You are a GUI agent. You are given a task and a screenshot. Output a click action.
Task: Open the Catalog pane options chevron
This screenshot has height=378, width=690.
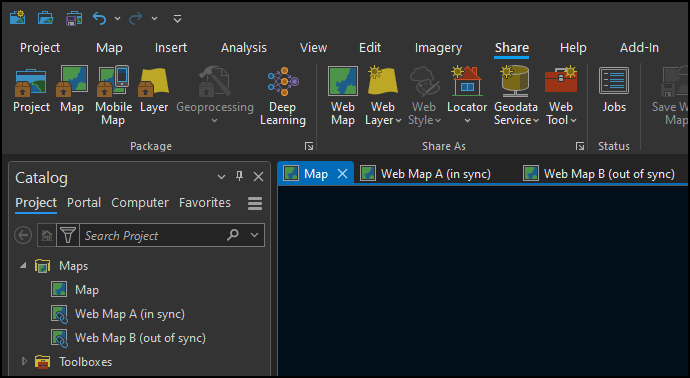(221, 177)
